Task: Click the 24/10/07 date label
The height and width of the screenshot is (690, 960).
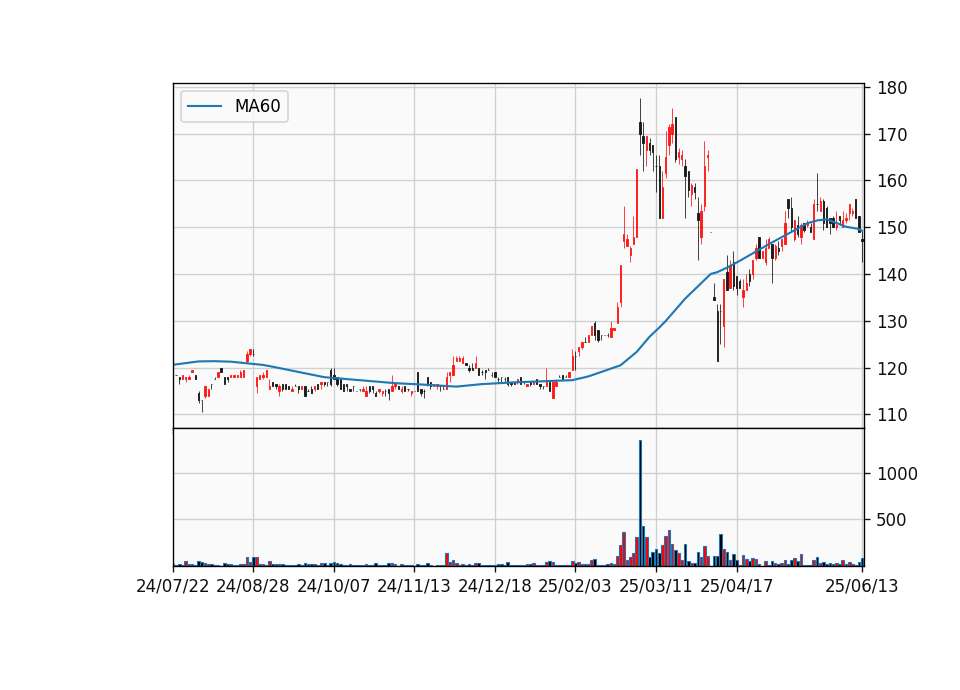Action: click(x=334, y=586)
